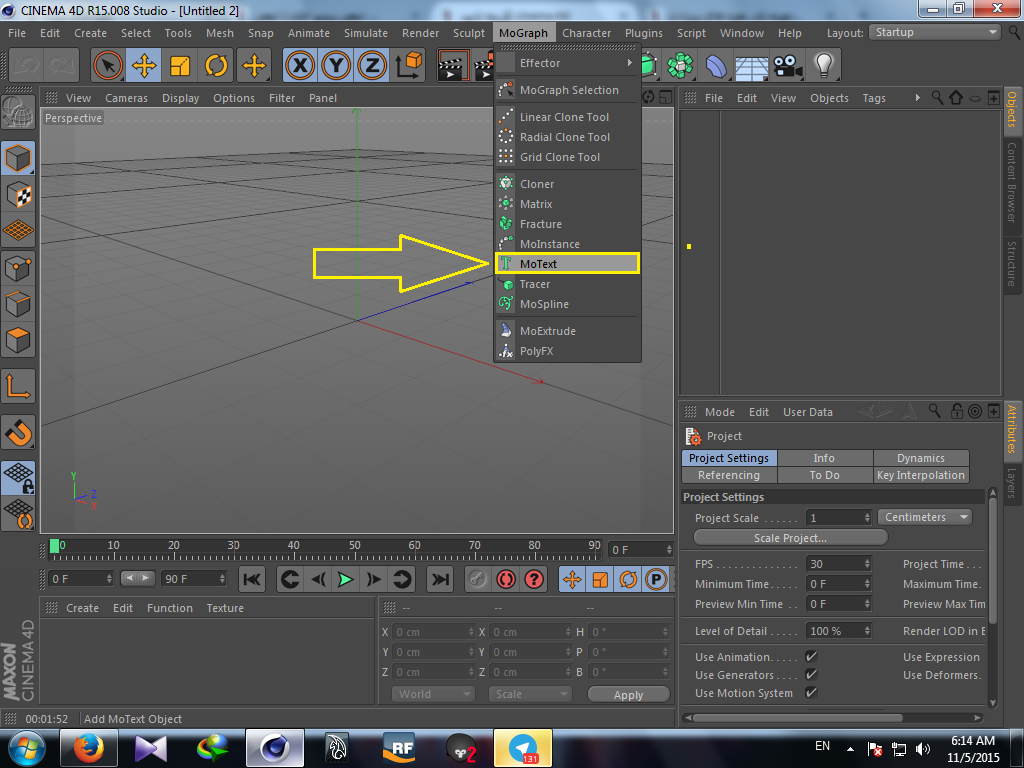Activate the Move tool in top toolbar
The image size is (1024, 768).
pos(144,66)
